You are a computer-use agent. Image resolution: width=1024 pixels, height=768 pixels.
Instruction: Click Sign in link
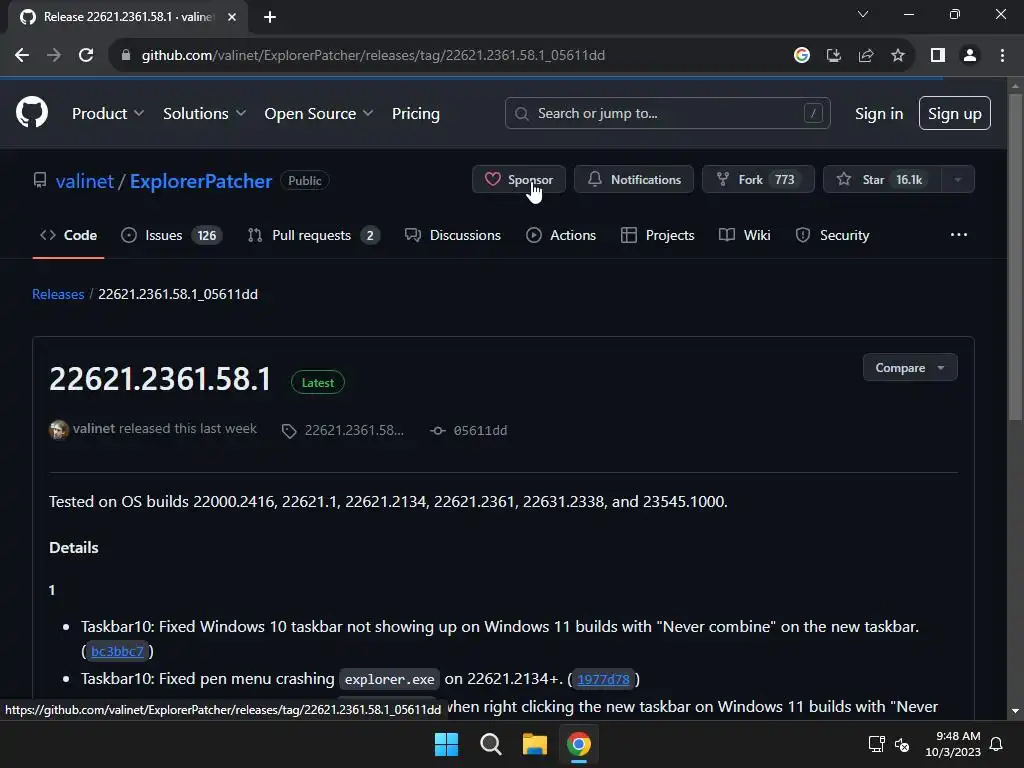[879, 113]
